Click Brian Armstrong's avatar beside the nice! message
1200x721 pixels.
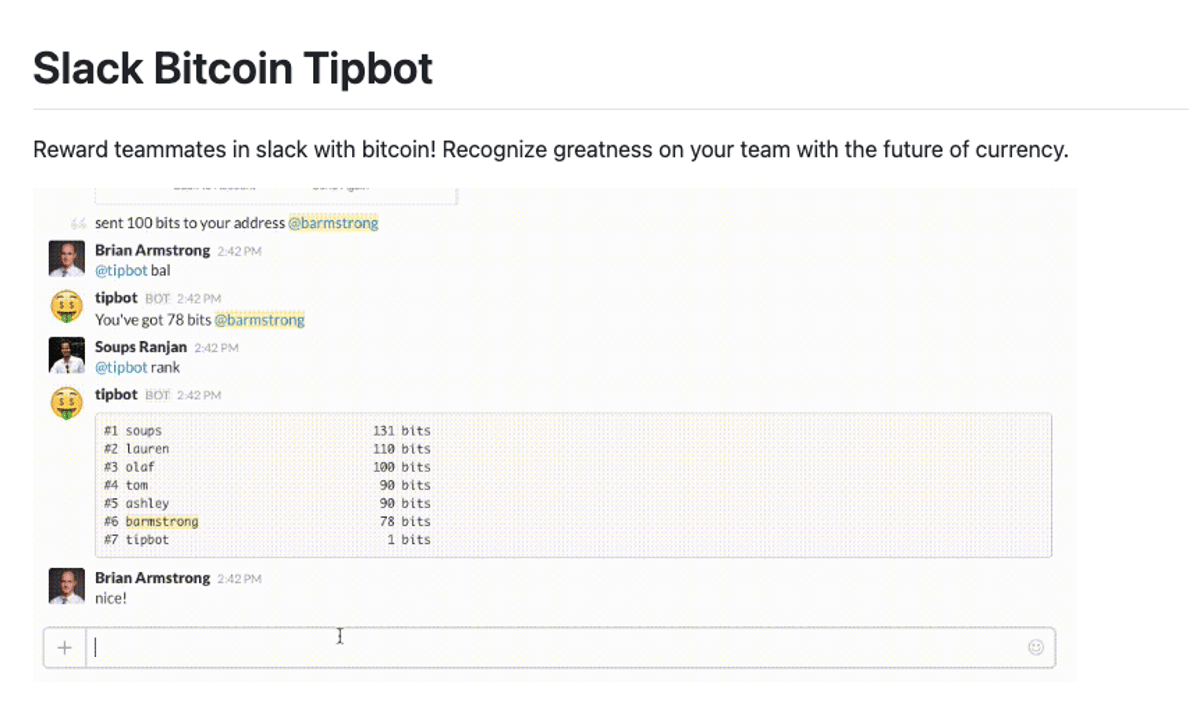pyautogui.click(x=66, y=586)
